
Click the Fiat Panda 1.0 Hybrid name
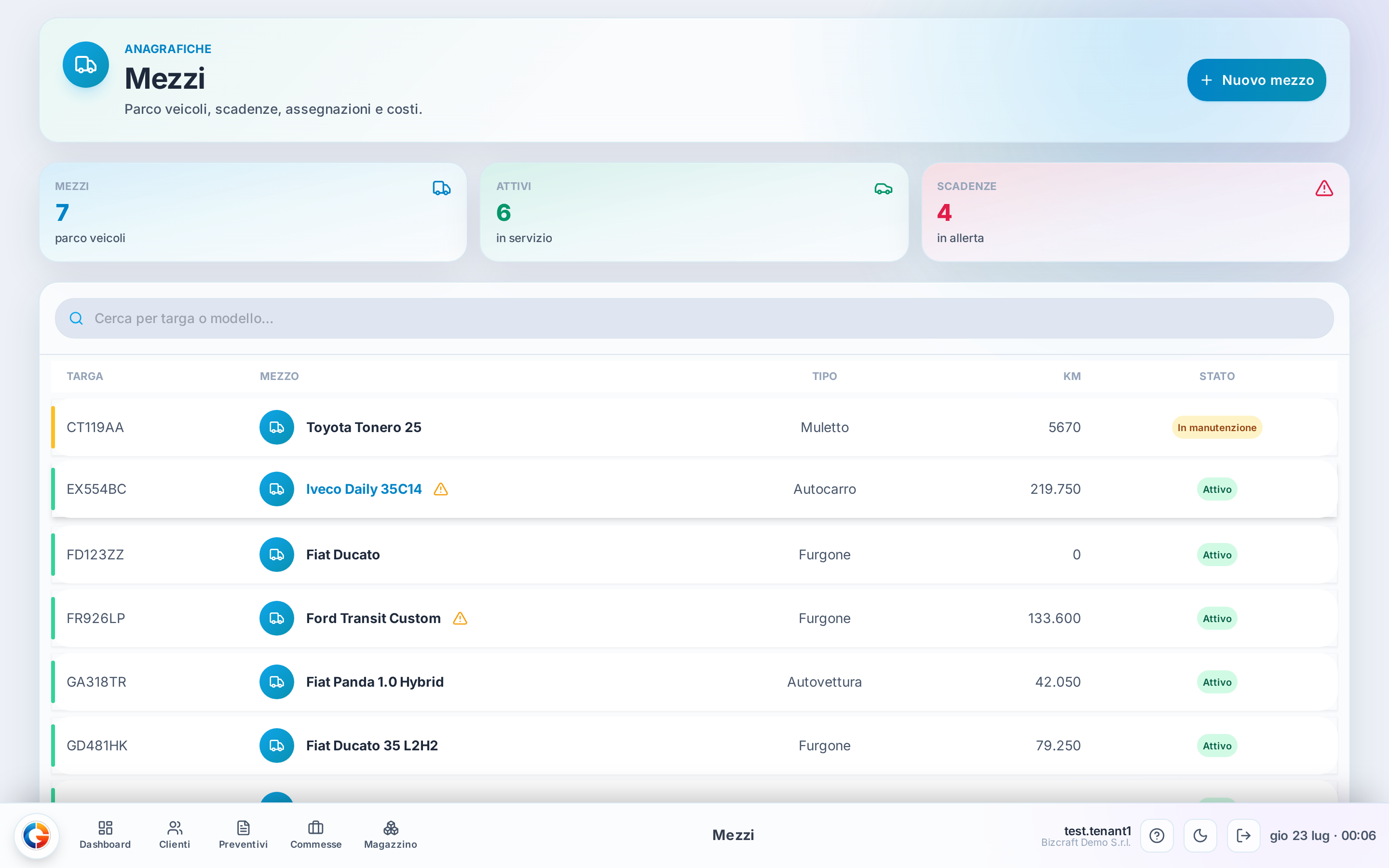point(375,682)
